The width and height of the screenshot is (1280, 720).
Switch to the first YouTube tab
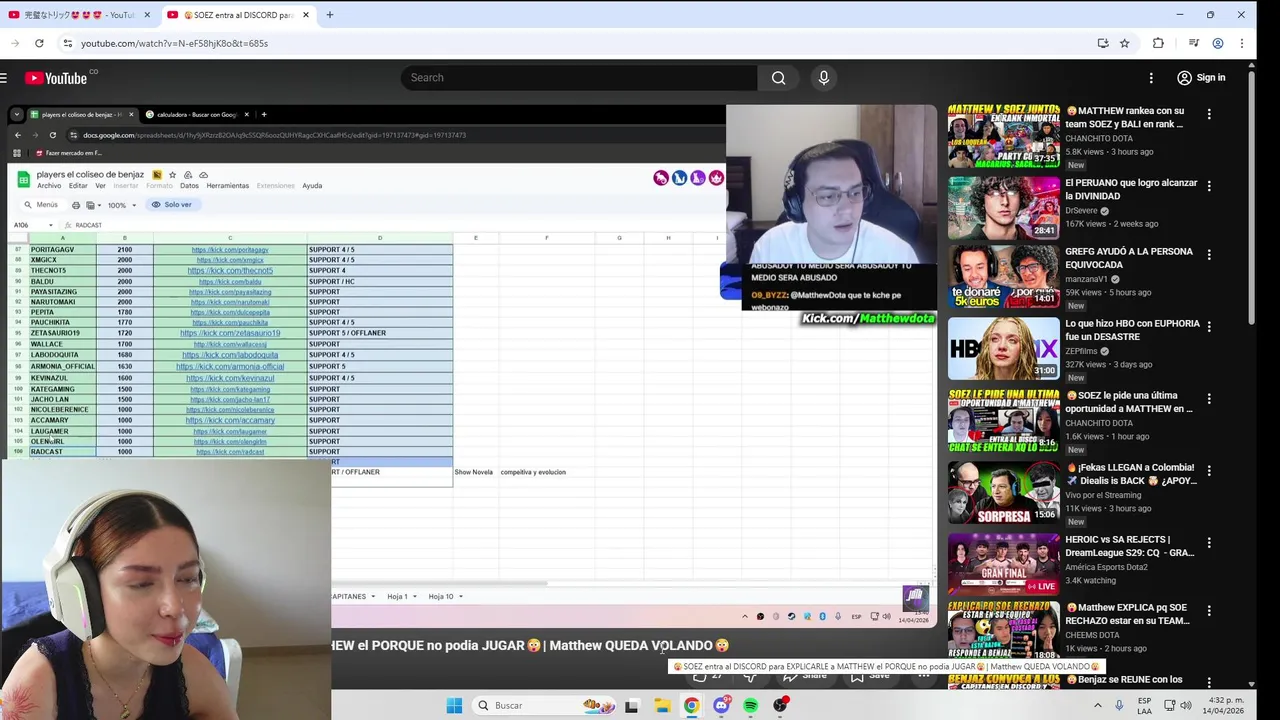(79, 15)
